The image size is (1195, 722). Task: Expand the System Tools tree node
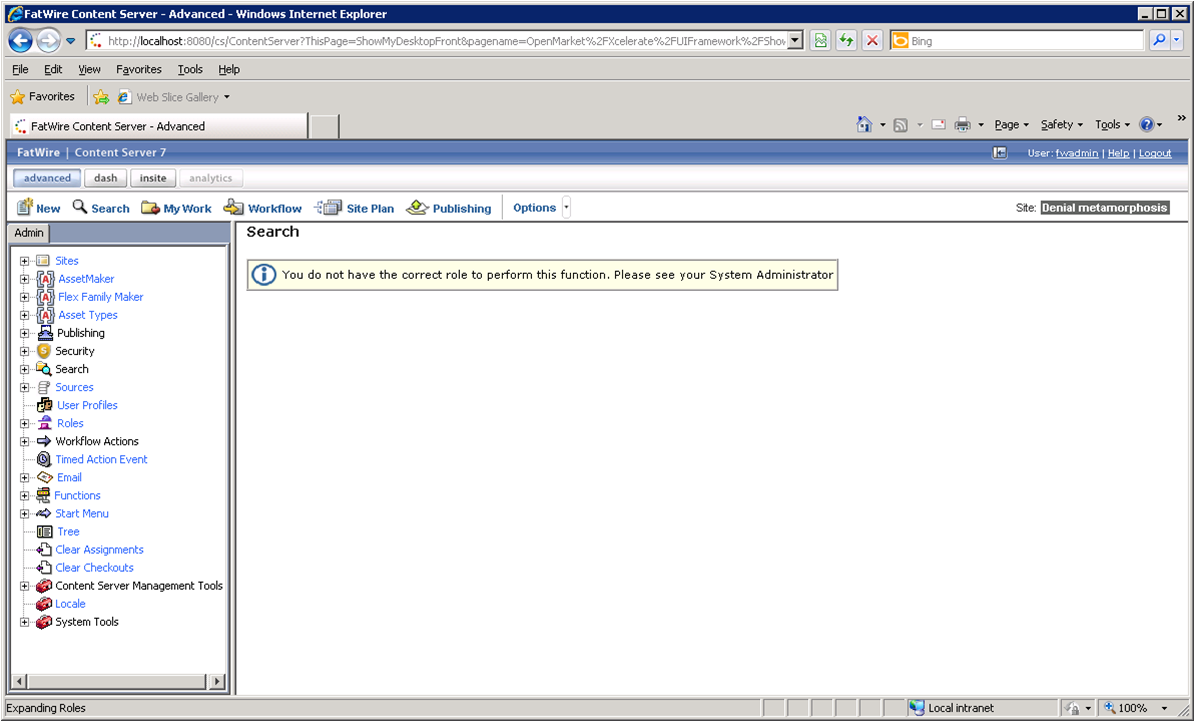click(24, 622)
